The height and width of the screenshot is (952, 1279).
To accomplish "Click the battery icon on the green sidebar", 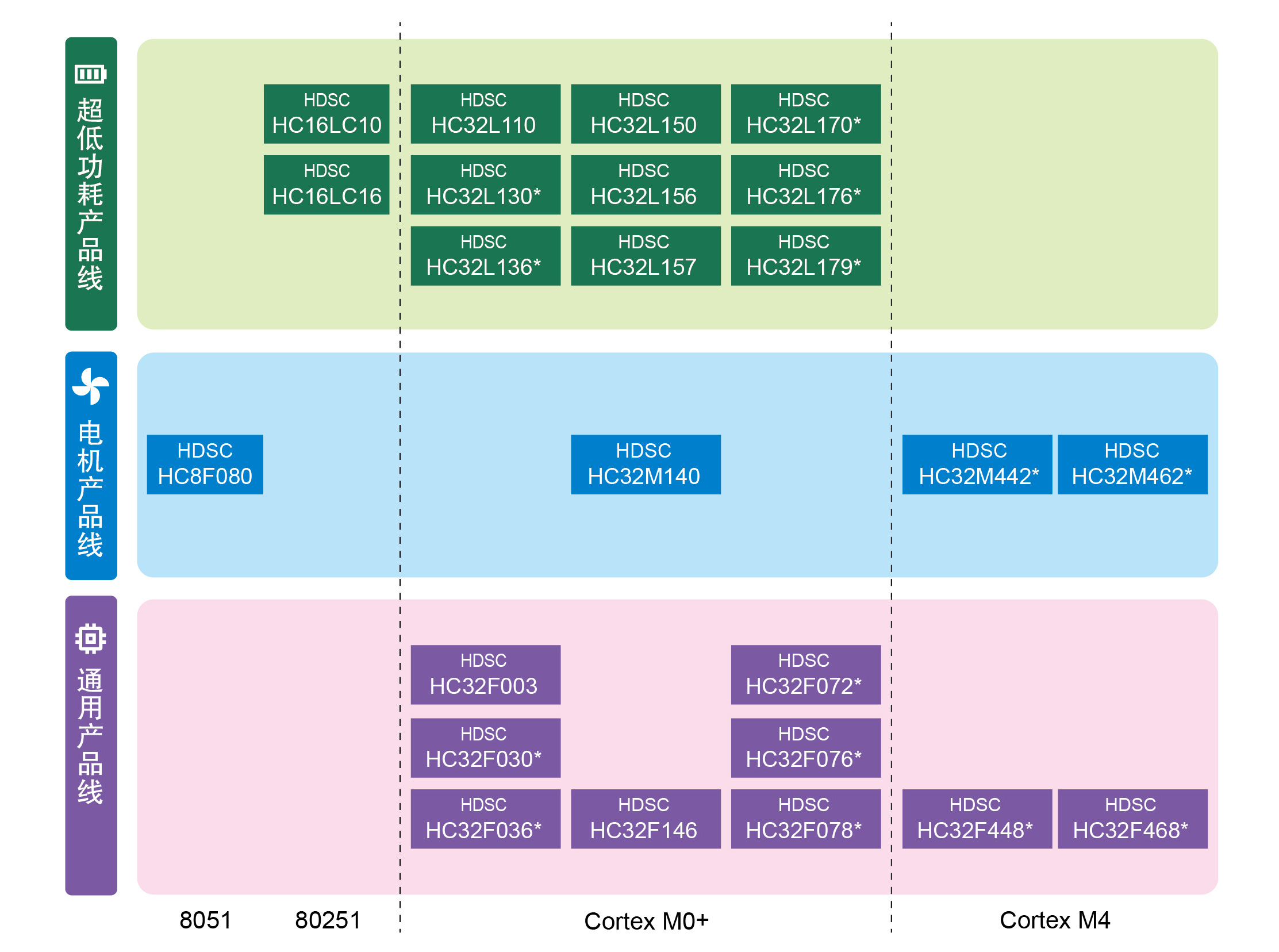I will pos(90,74).
